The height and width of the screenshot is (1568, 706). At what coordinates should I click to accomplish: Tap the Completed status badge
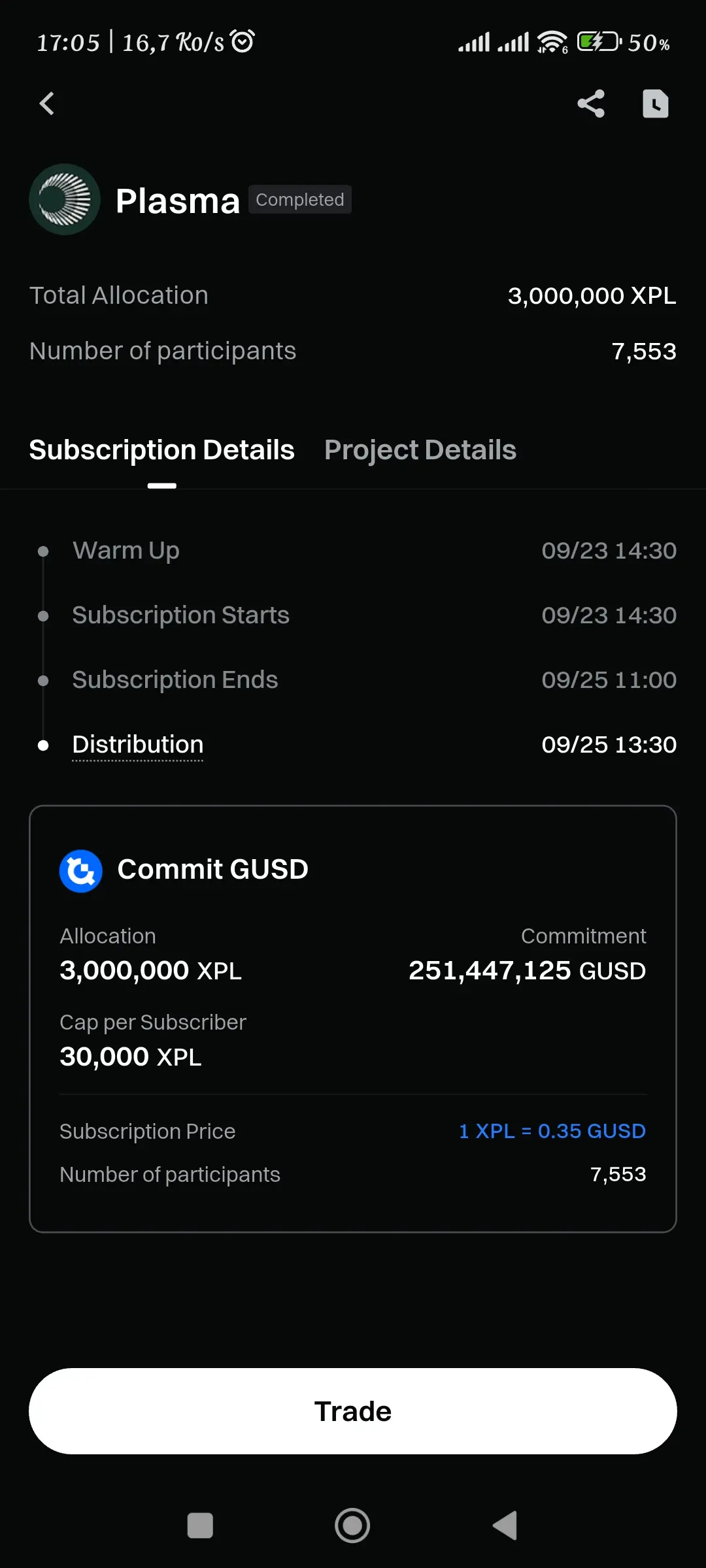pyautogui.click(x=300, y=199)
